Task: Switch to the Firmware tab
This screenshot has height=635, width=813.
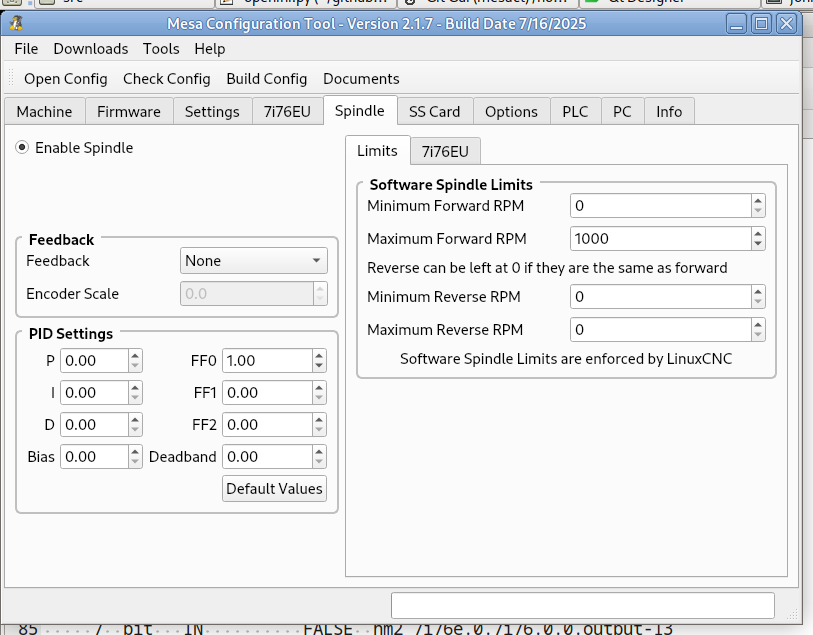Action: tap(129, 111)
